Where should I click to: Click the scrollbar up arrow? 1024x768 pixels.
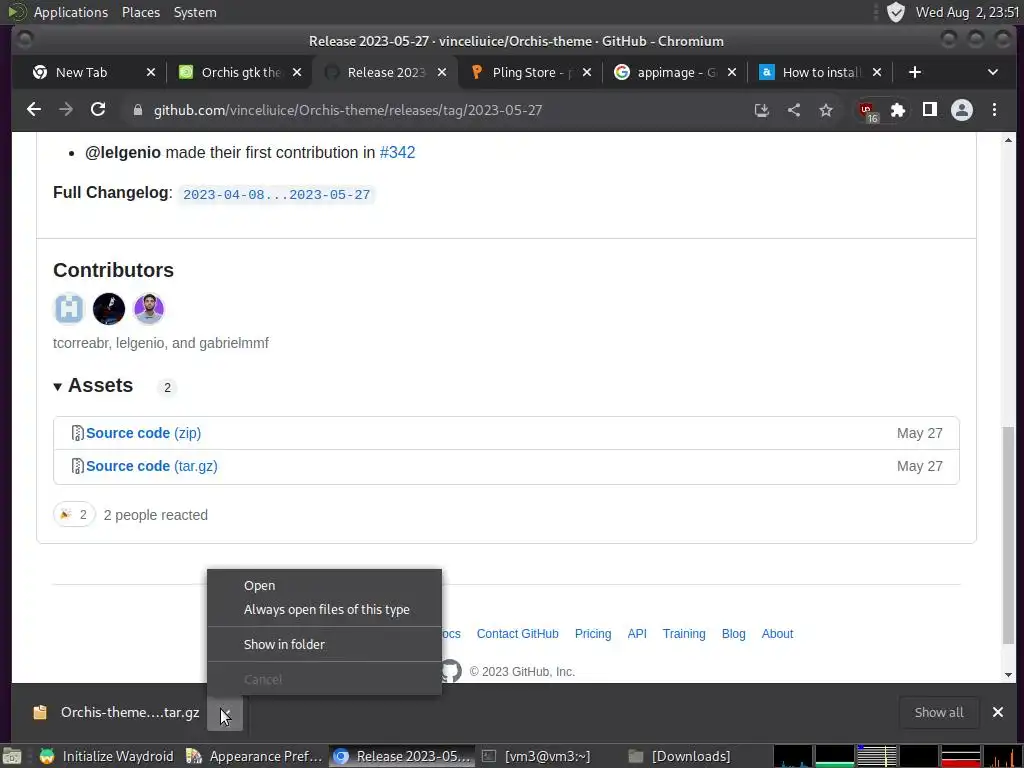coord(1008,140)
